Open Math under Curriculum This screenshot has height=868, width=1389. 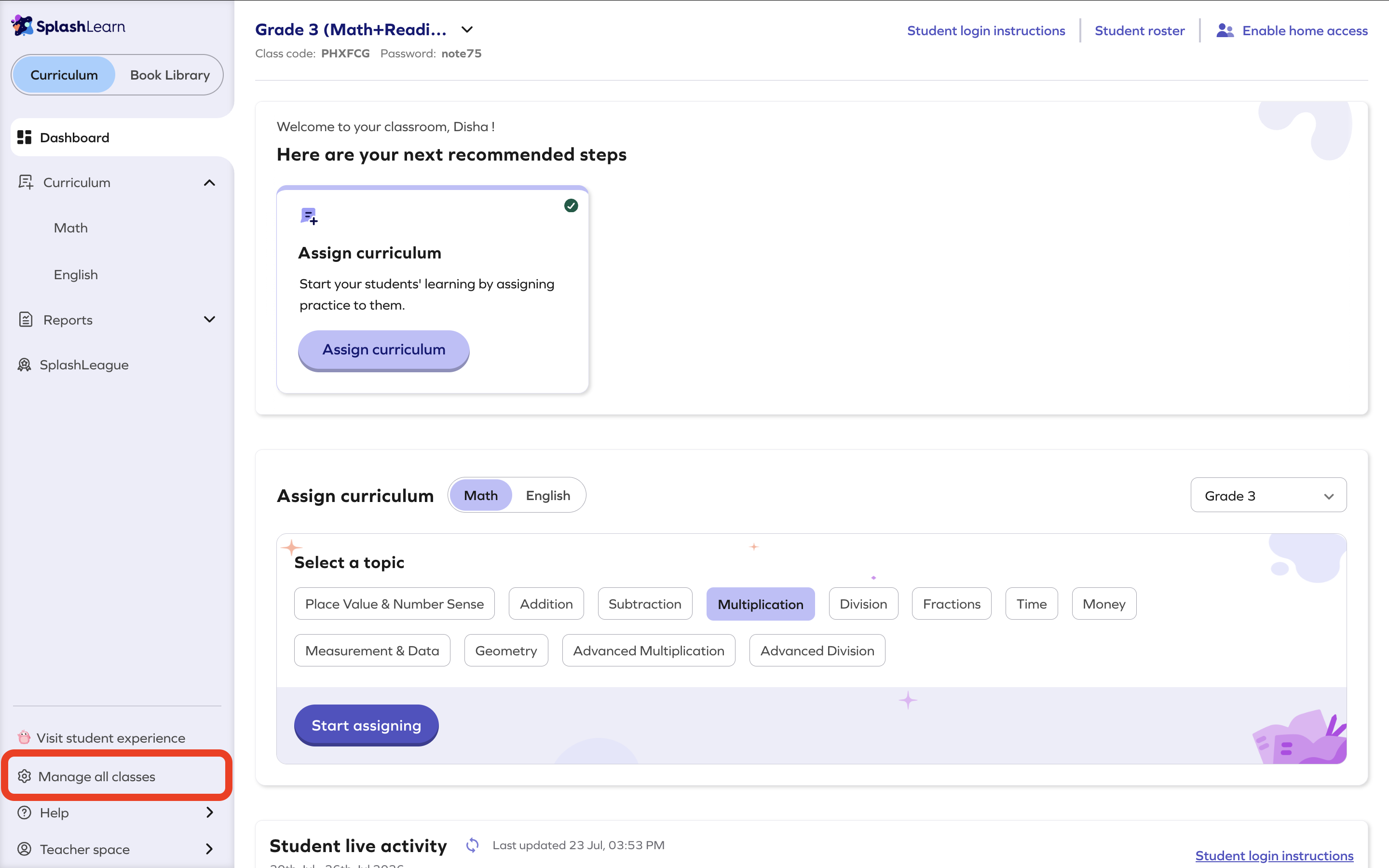click(70, 228)
